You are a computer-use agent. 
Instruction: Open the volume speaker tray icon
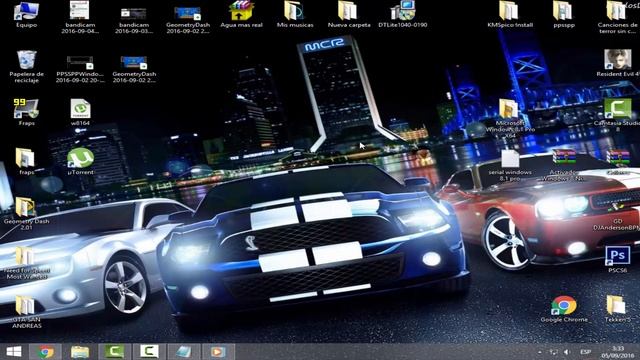[x=567, y=352]
